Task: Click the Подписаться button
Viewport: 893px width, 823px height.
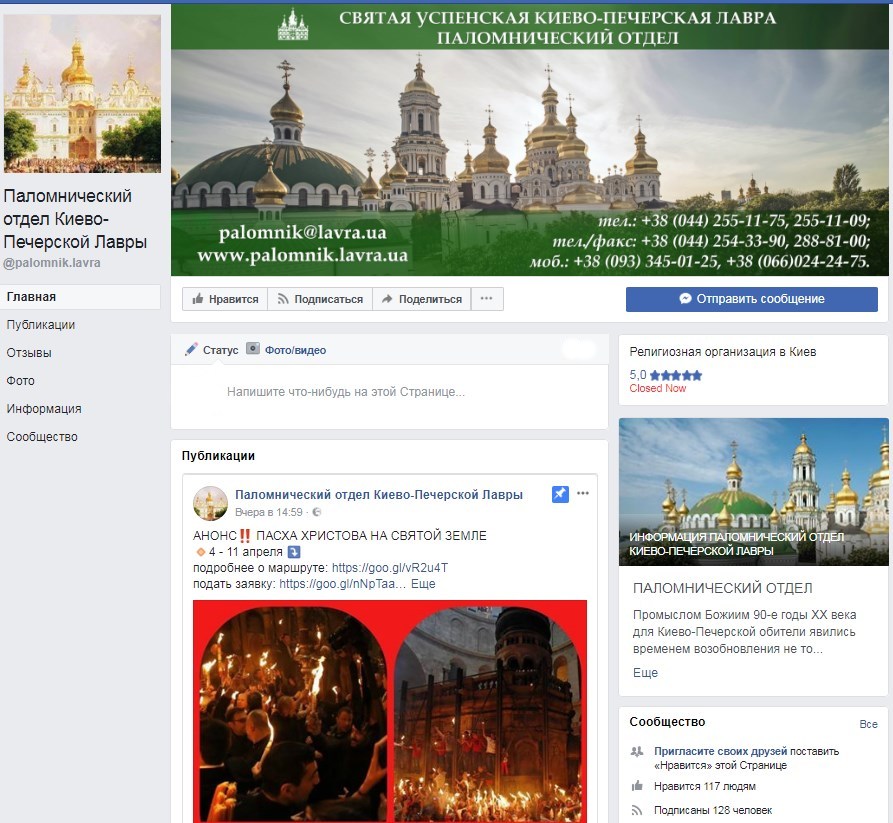Action: [x=320, y=299]
